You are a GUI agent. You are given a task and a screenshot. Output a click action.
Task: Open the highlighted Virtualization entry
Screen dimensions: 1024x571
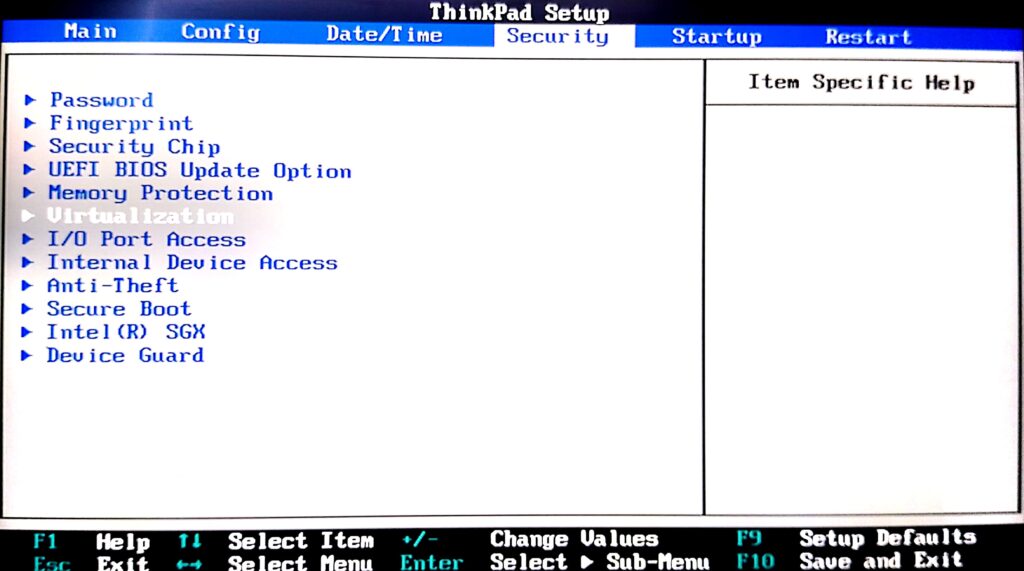pyautogui.click(x=140, y=216)
